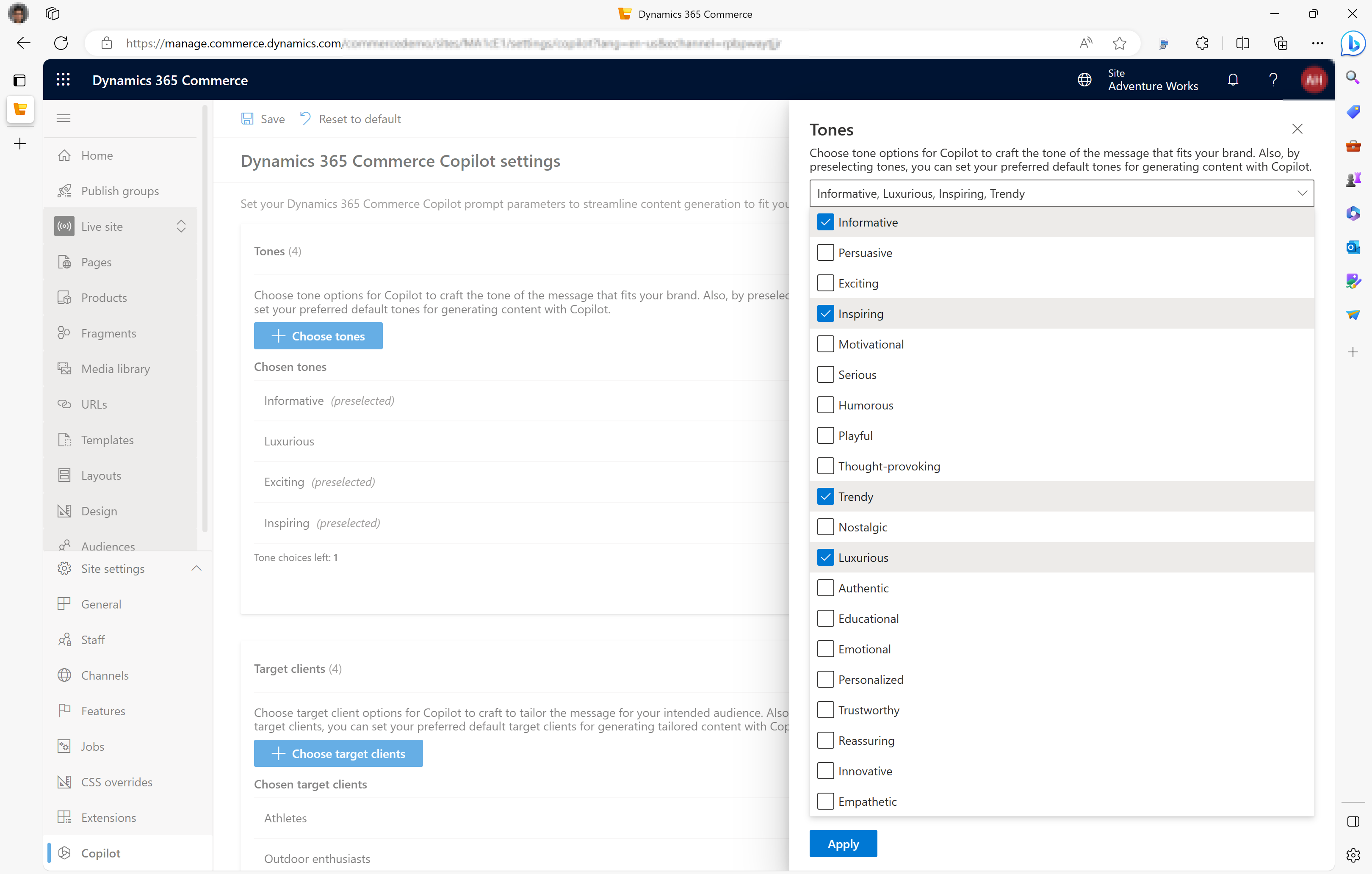Click the Choose tones button
Screen dimensions: 1372x874
tap(318, 336)
